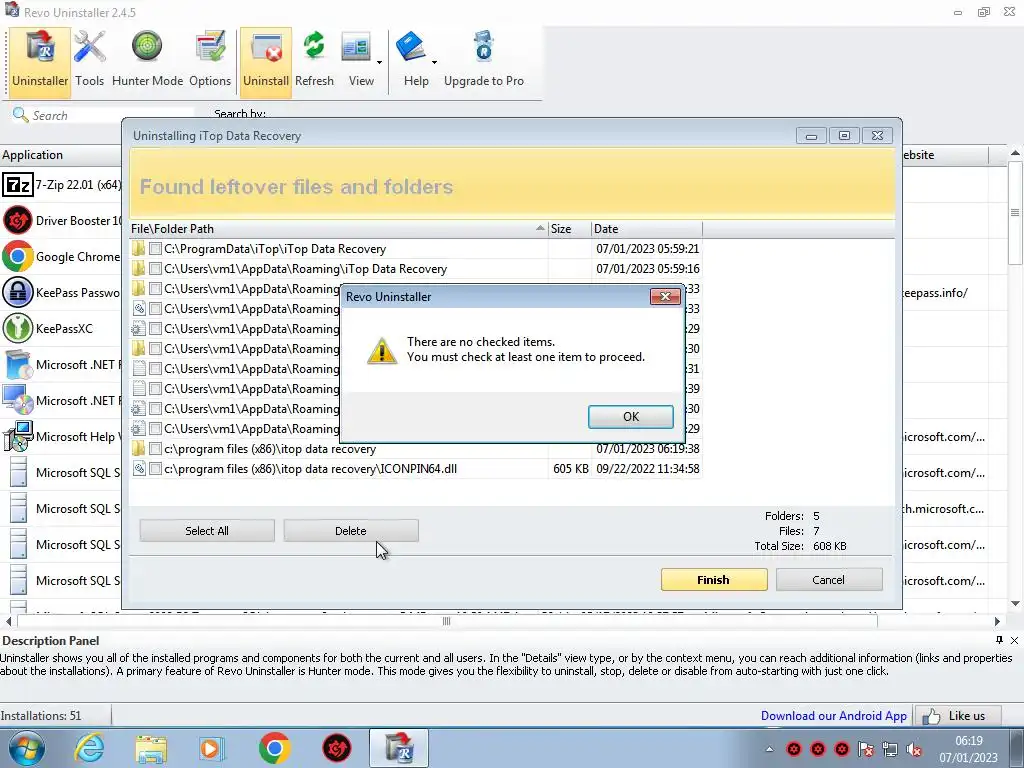Pin the Description Panel
This screenshot has height=768, width=1024.
pyautogui.click(x=999, y=640)
